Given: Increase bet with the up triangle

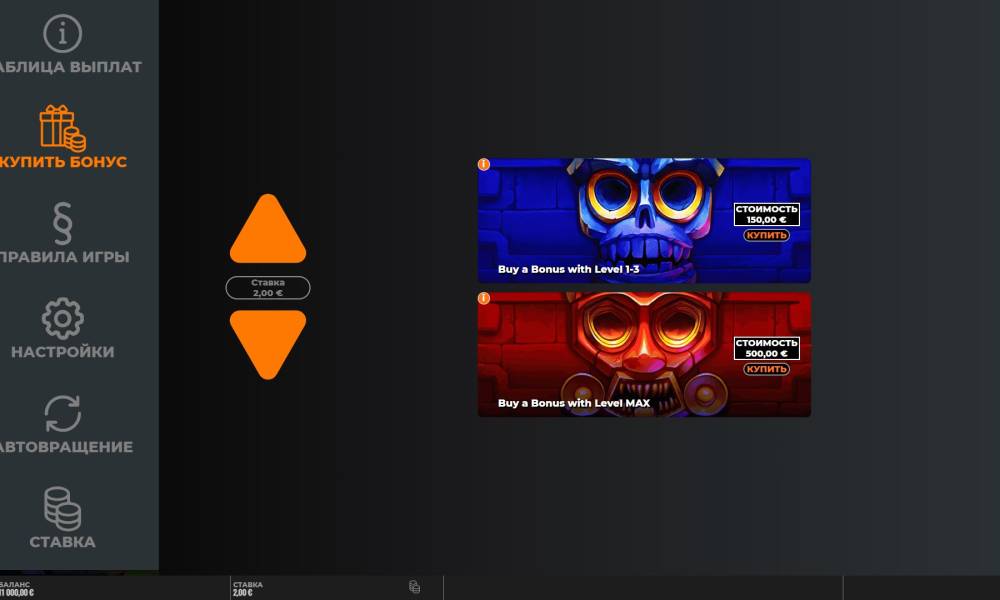Looking at the screenshot, I should tap(268, 229).
